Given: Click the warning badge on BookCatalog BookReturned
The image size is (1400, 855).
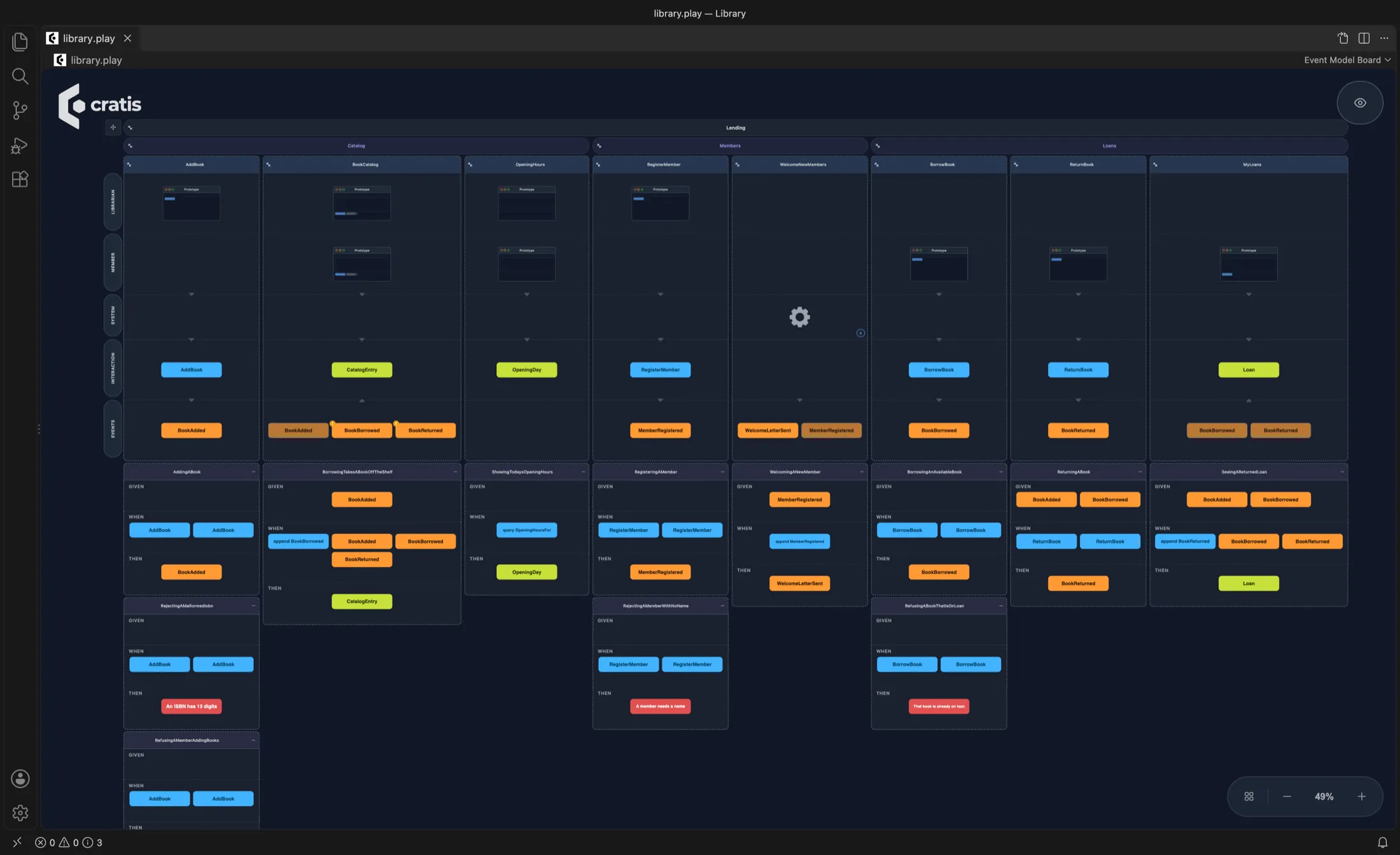Looking at the screenshot, I should pos(396,423).
